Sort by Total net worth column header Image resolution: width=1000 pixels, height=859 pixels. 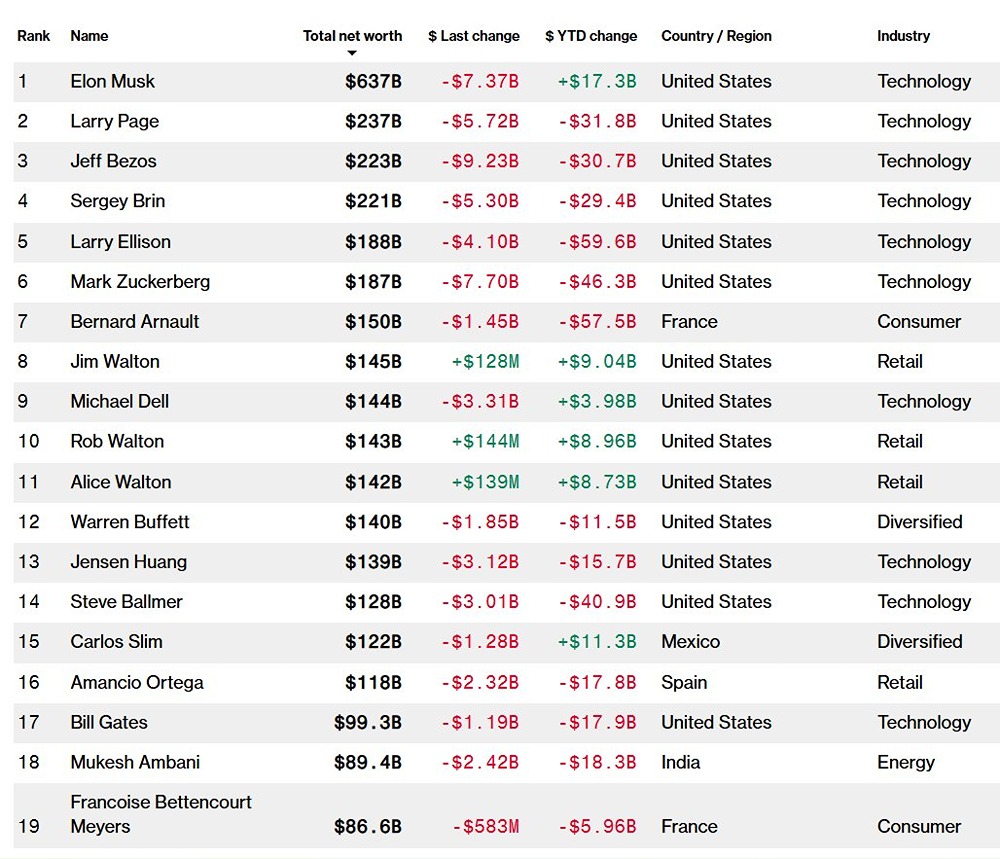tap(352, 36)
